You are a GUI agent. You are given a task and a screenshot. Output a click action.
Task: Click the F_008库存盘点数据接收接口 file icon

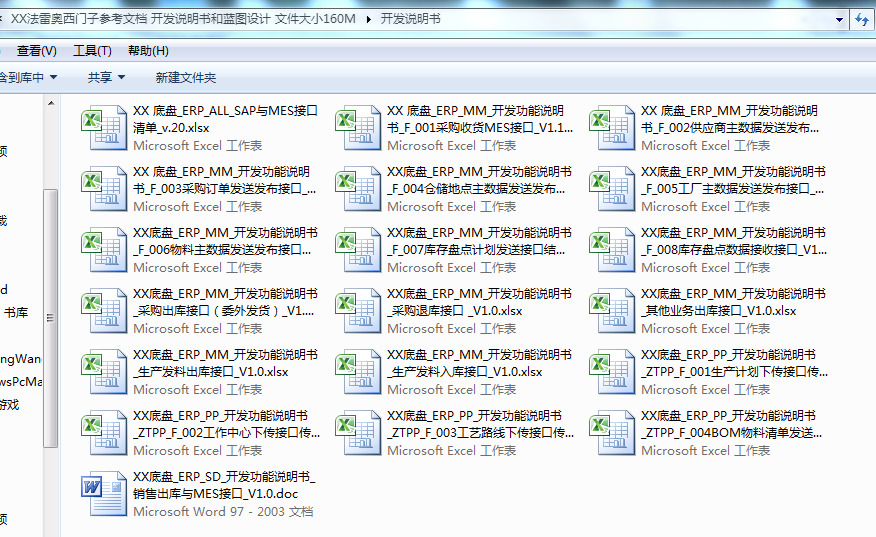pos(613,250)
